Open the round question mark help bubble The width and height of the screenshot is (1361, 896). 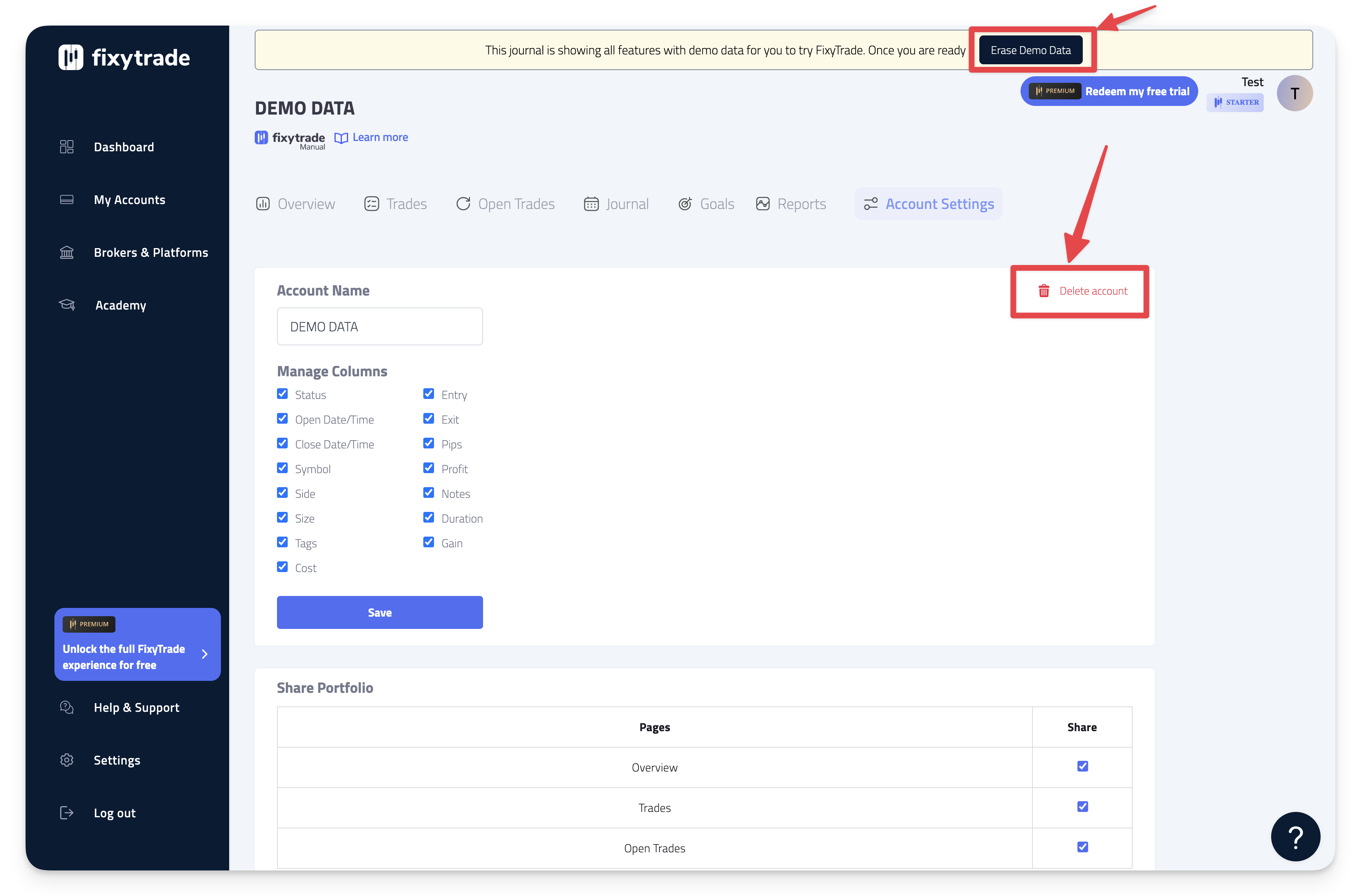pos(1295,836)
